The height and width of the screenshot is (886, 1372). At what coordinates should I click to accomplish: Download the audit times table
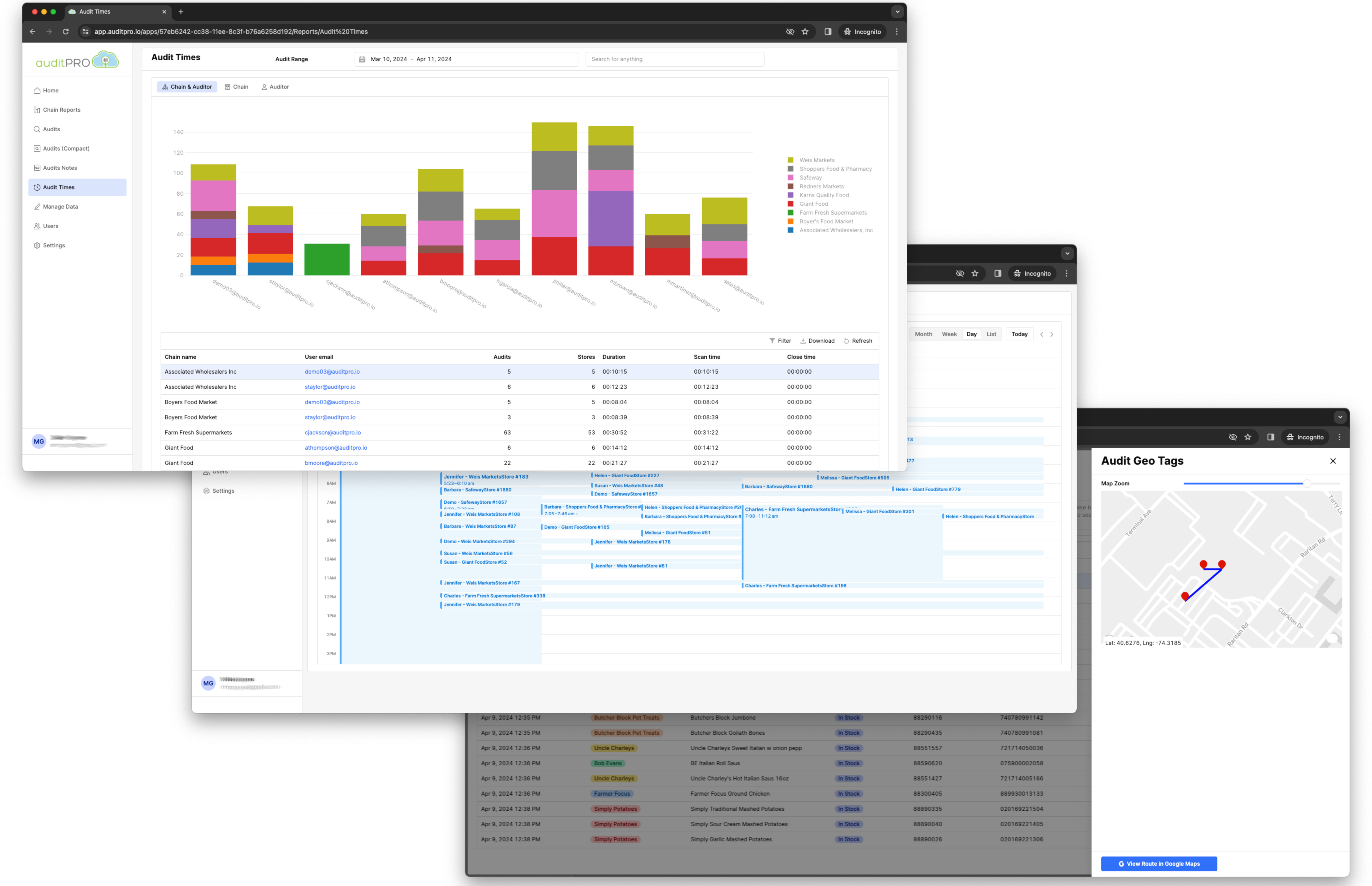coord(817,341)
